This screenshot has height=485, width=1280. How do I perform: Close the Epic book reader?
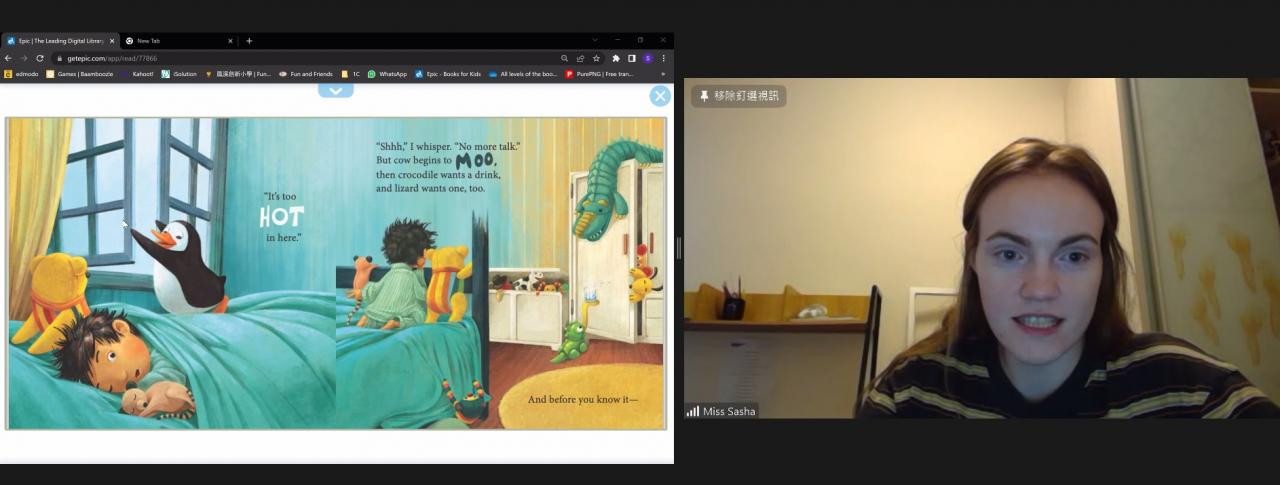(x=660, y=96)
